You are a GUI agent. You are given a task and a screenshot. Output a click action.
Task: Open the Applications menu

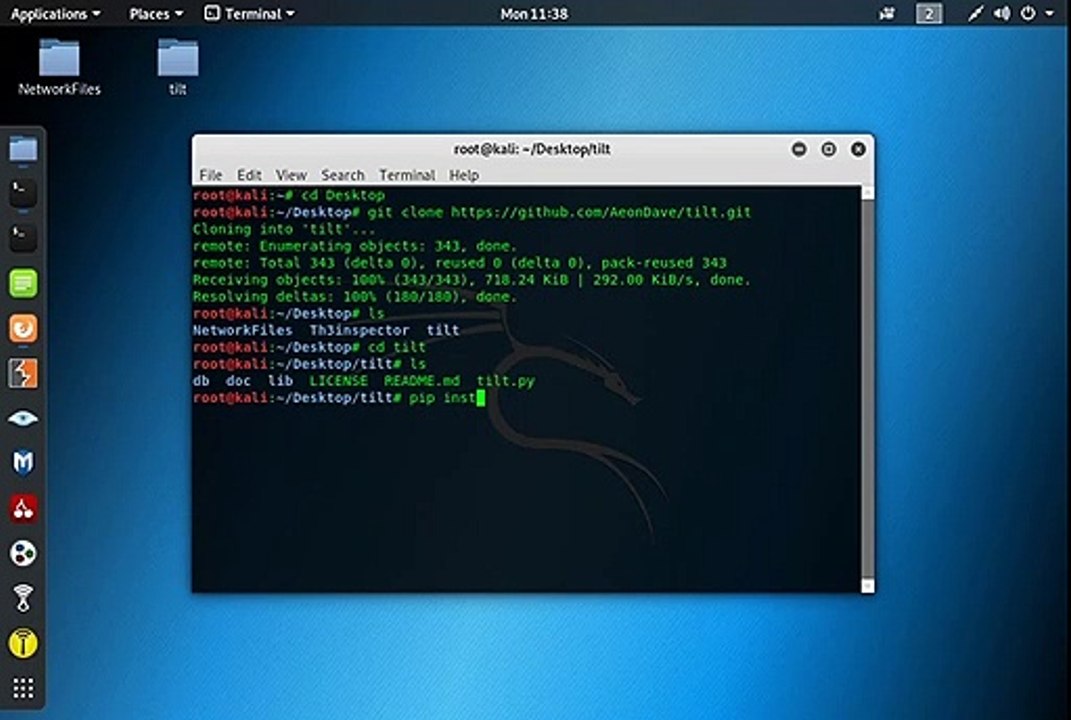click(x=55, y=14)
